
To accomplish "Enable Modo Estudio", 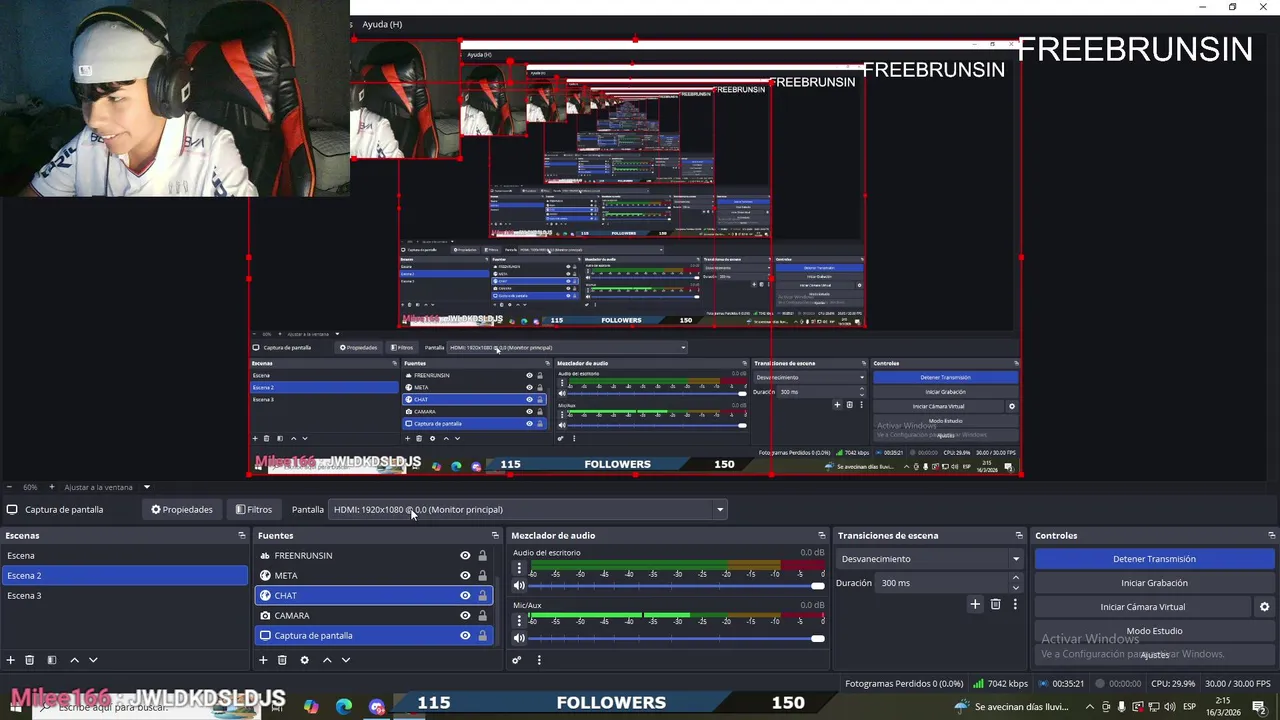I will tap(1154, 631).
